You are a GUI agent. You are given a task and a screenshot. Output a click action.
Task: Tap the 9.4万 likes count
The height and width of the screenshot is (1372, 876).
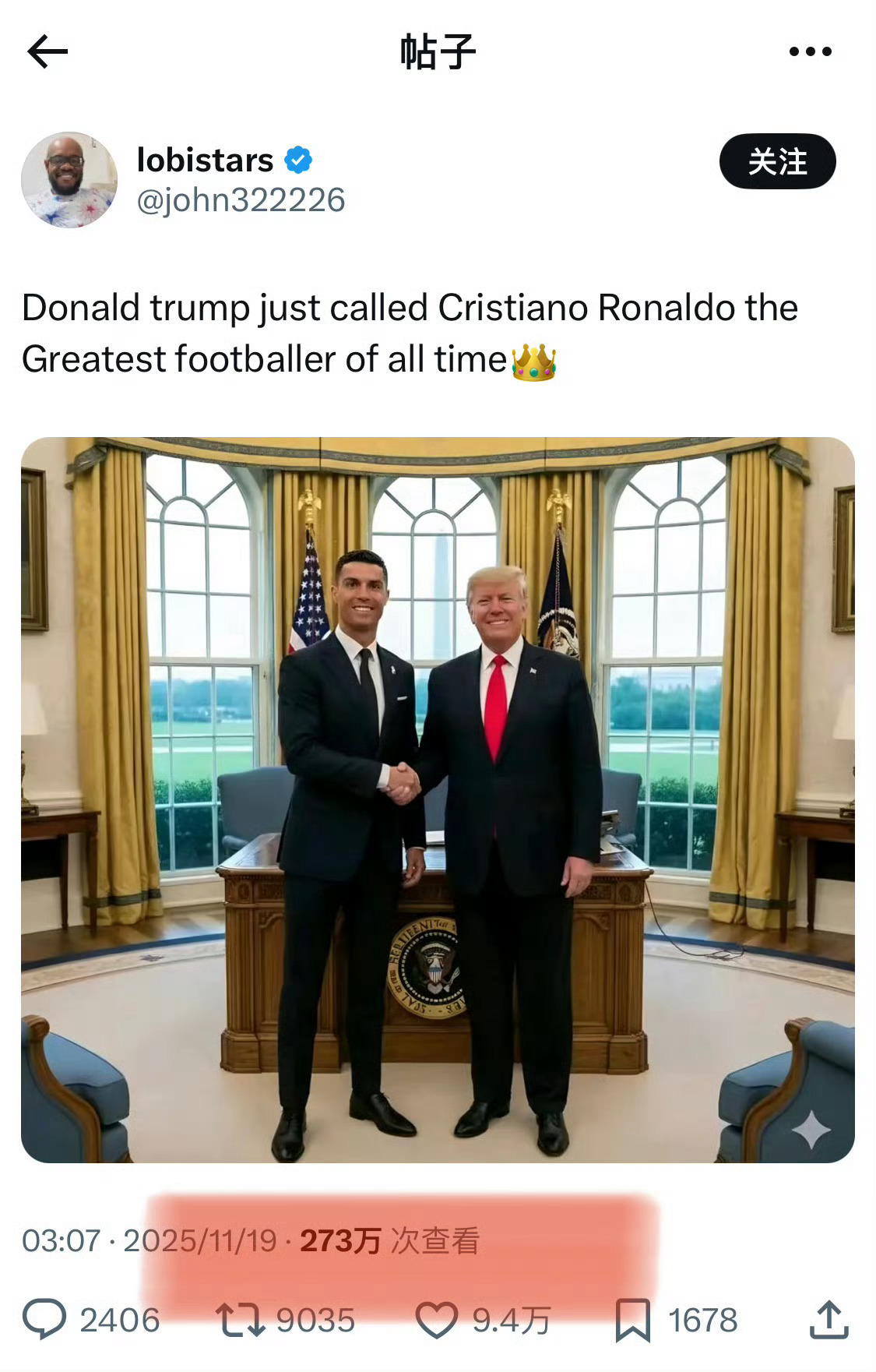512,1321
